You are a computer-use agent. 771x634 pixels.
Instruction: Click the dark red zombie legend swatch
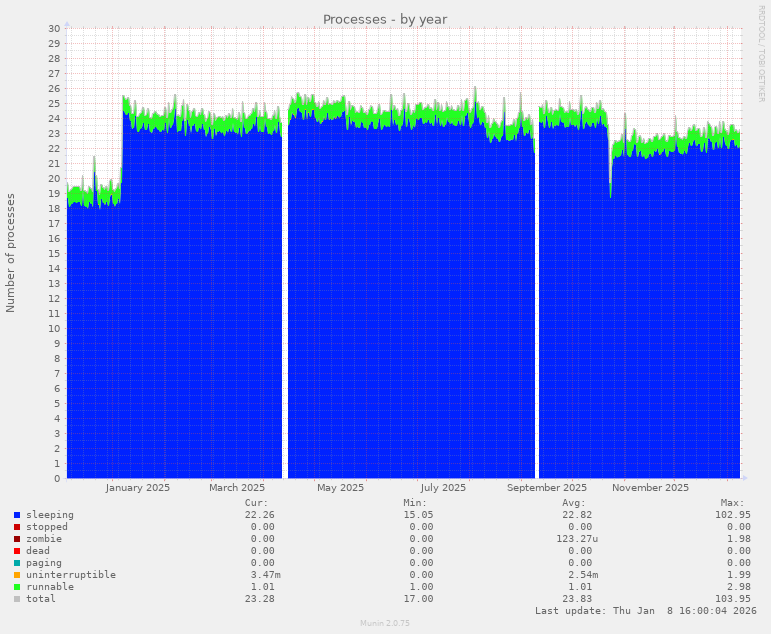point(17,539)
